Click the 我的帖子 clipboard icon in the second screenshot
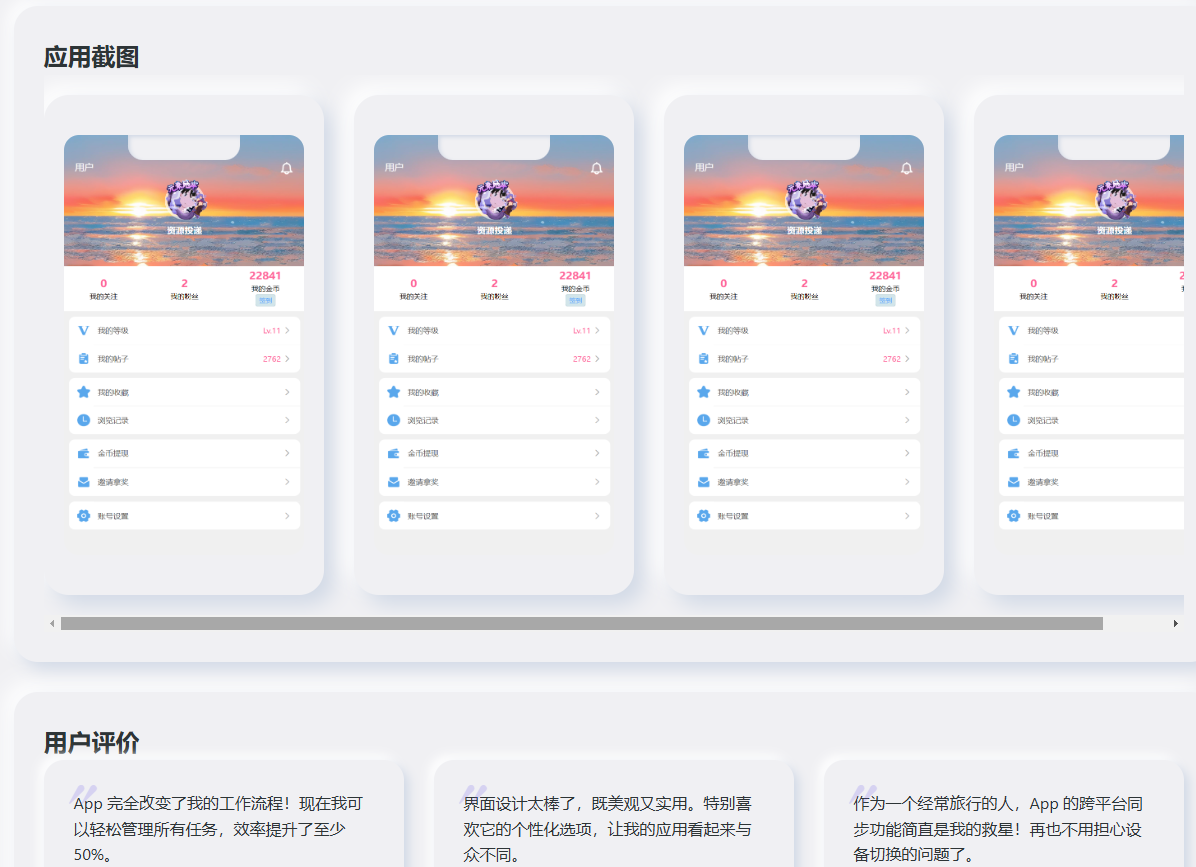This screenshot has width=1196, height=867. pyautogui.click(x=394, y=359)
